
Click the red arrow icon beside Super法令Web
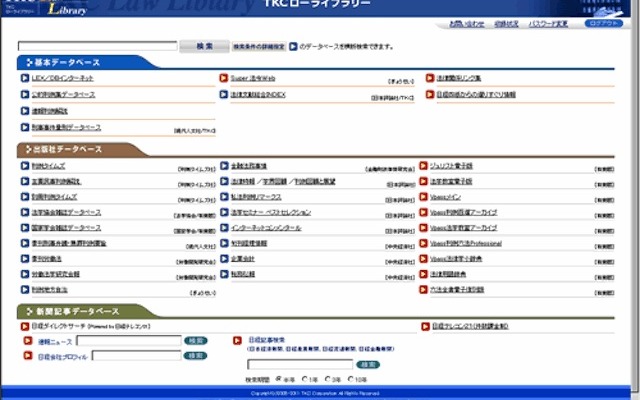(x=224, y=78)
